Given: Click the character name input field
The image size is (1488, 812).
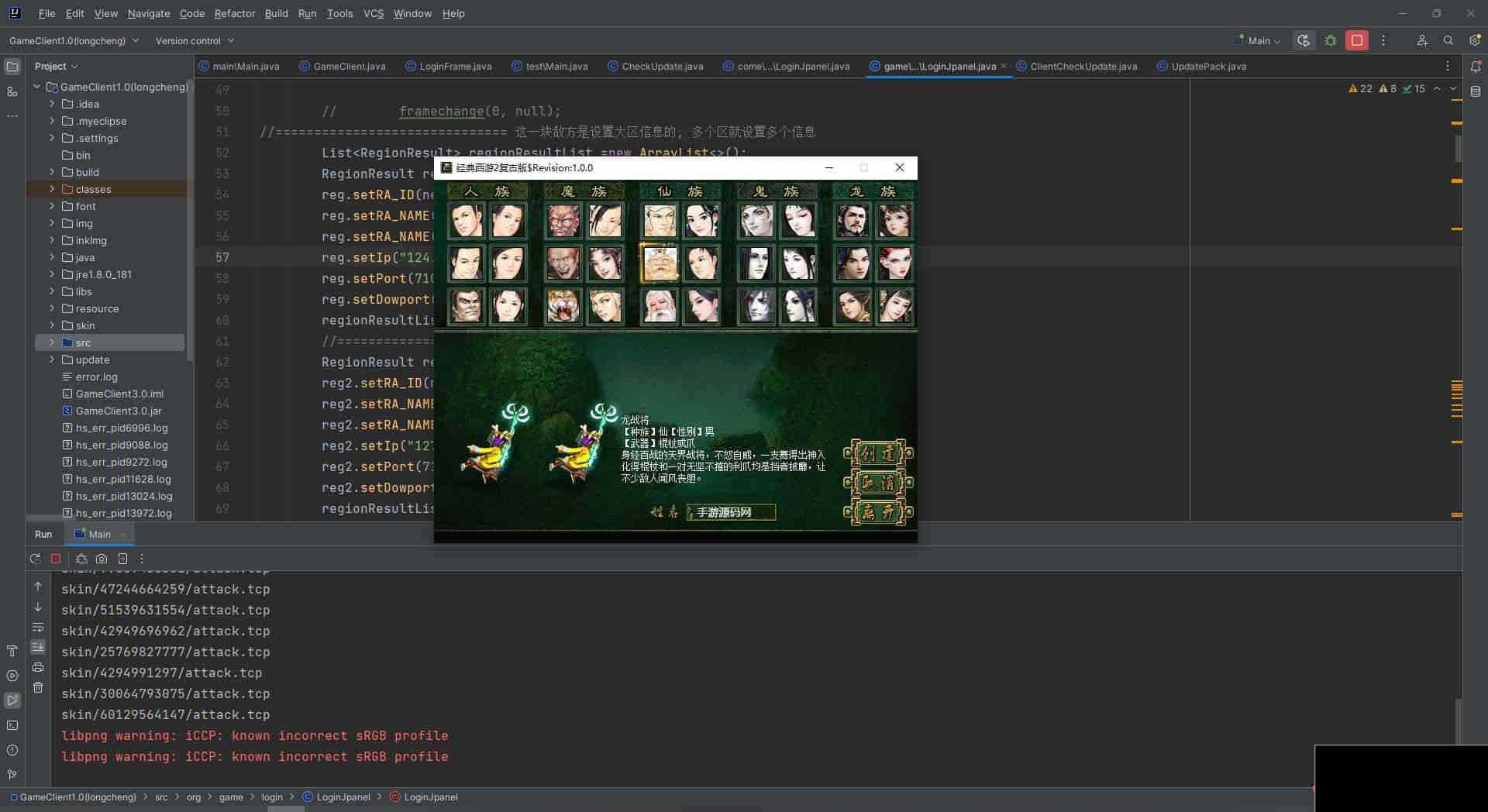Looking at the screenshot, I should (x=731, y=512).
